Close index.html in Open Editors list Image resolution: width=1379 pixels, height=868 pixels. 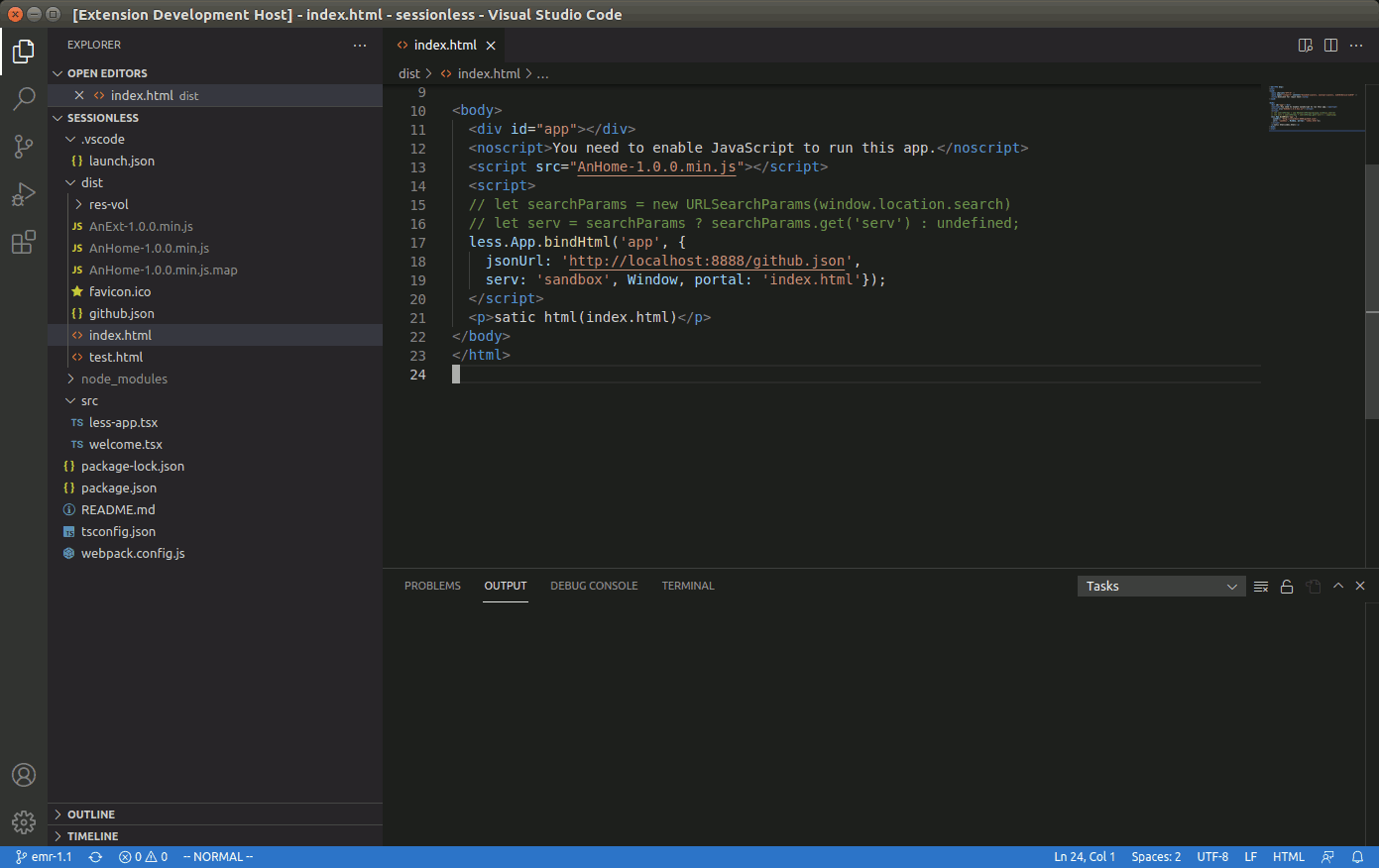[79, 95]
